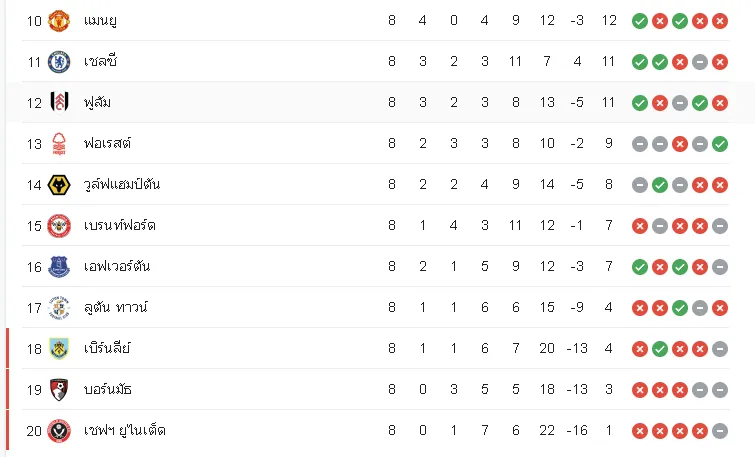755x457 pixels.
Task: Click the Manchester United crest in row 10
Action: 59,21
